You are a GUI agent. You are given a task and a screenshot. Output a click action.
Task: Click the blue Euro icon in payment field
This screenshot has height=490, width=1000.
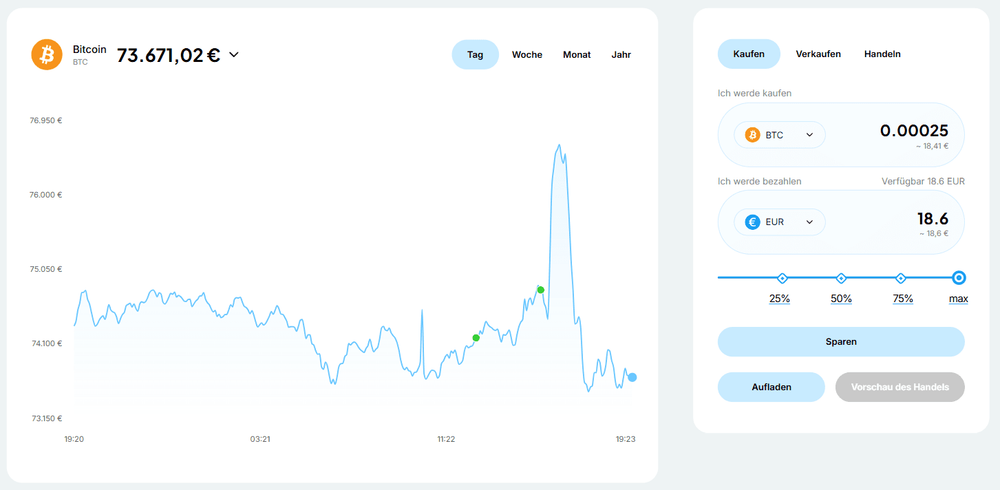[750, 222]
